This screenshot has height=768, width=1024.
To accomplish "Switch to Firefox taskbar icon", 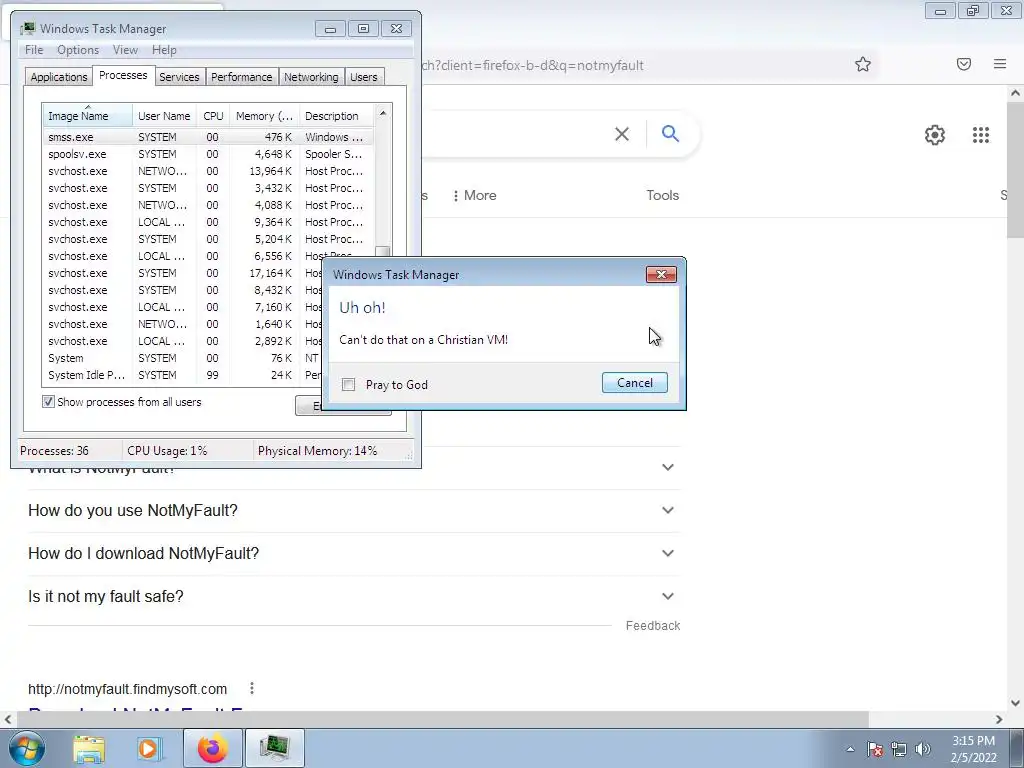I will (212, 748).
